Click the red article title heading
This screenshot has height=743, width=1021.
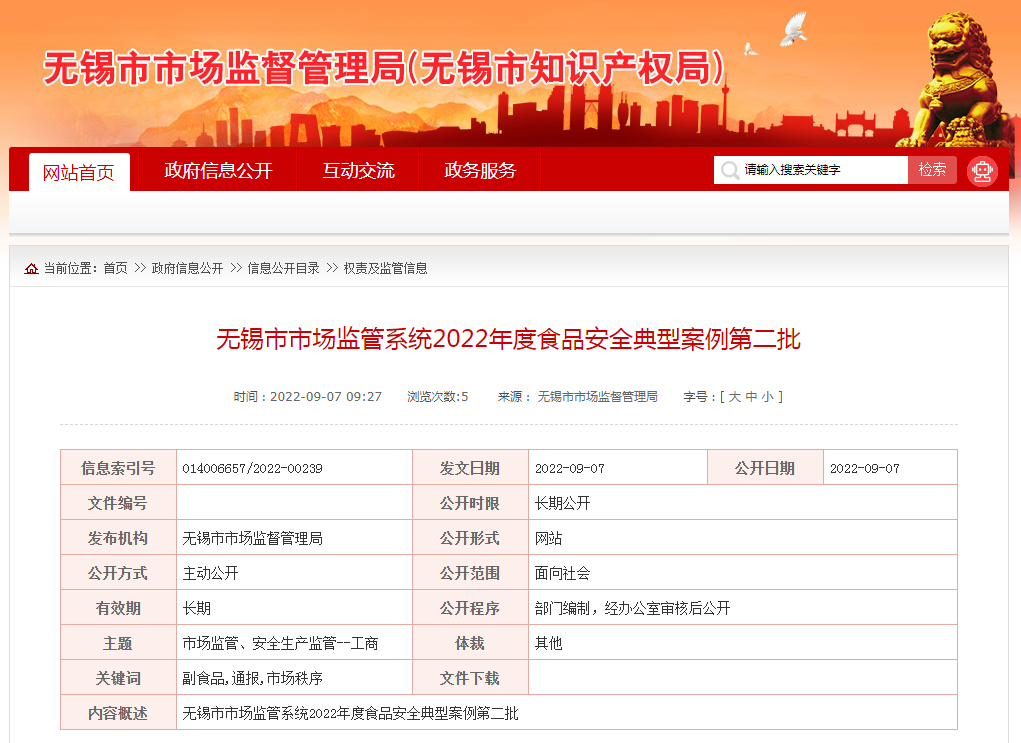[509, 339]
